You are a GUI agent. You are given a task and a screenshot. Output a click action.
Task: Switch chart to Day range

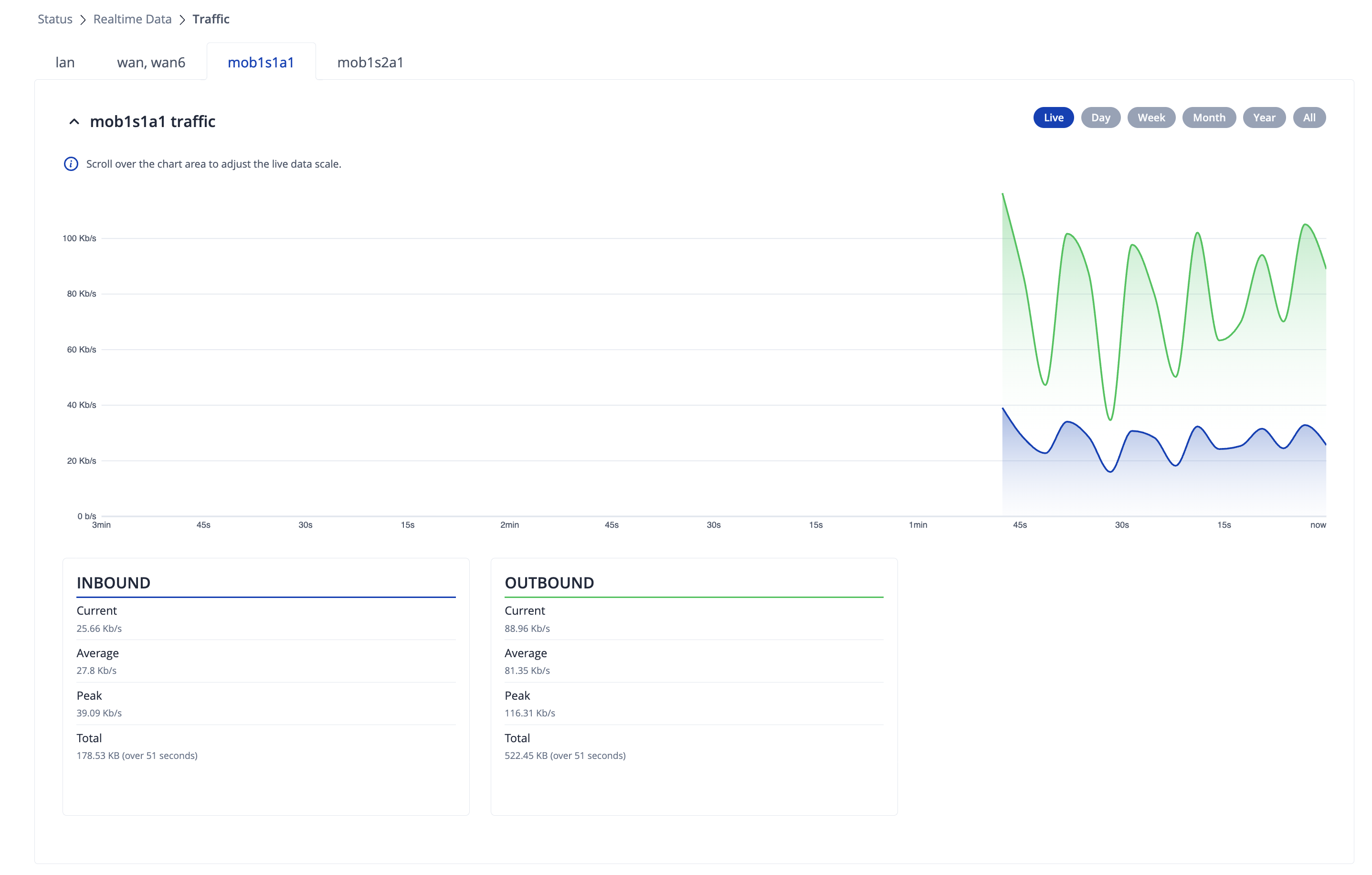click(x=1100, y=117)
